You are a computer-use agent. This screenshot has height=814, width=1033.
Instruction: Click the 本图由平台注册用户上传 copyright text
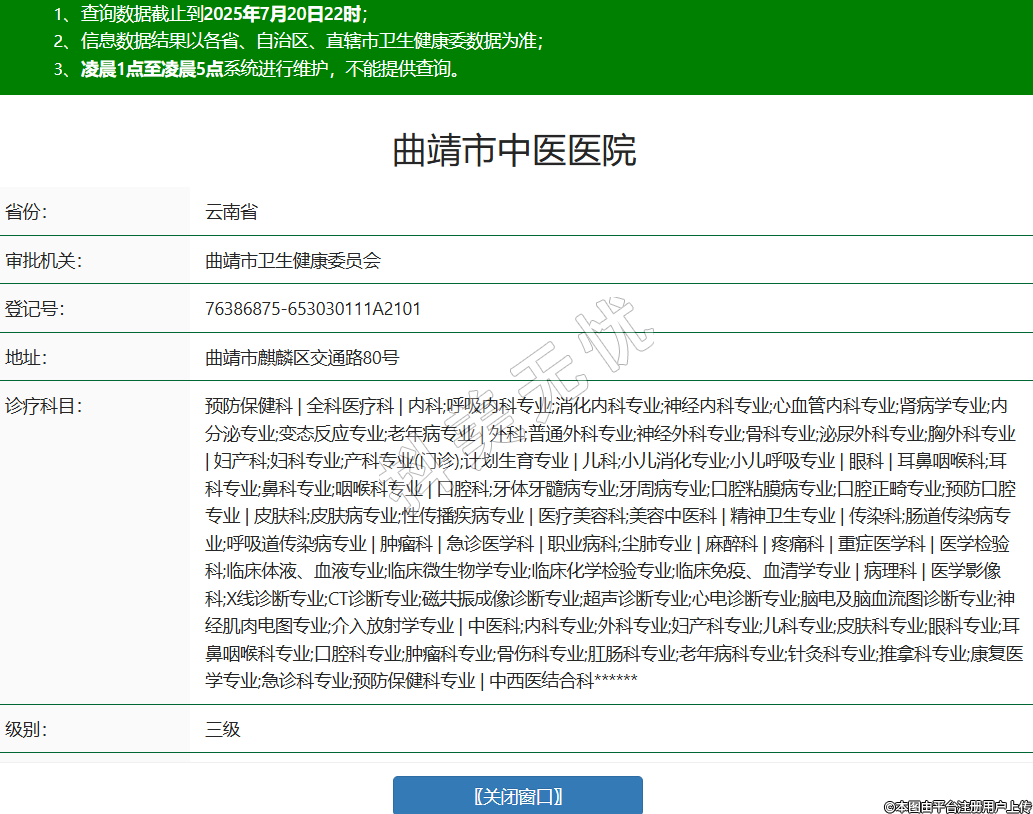pos(957,805)
